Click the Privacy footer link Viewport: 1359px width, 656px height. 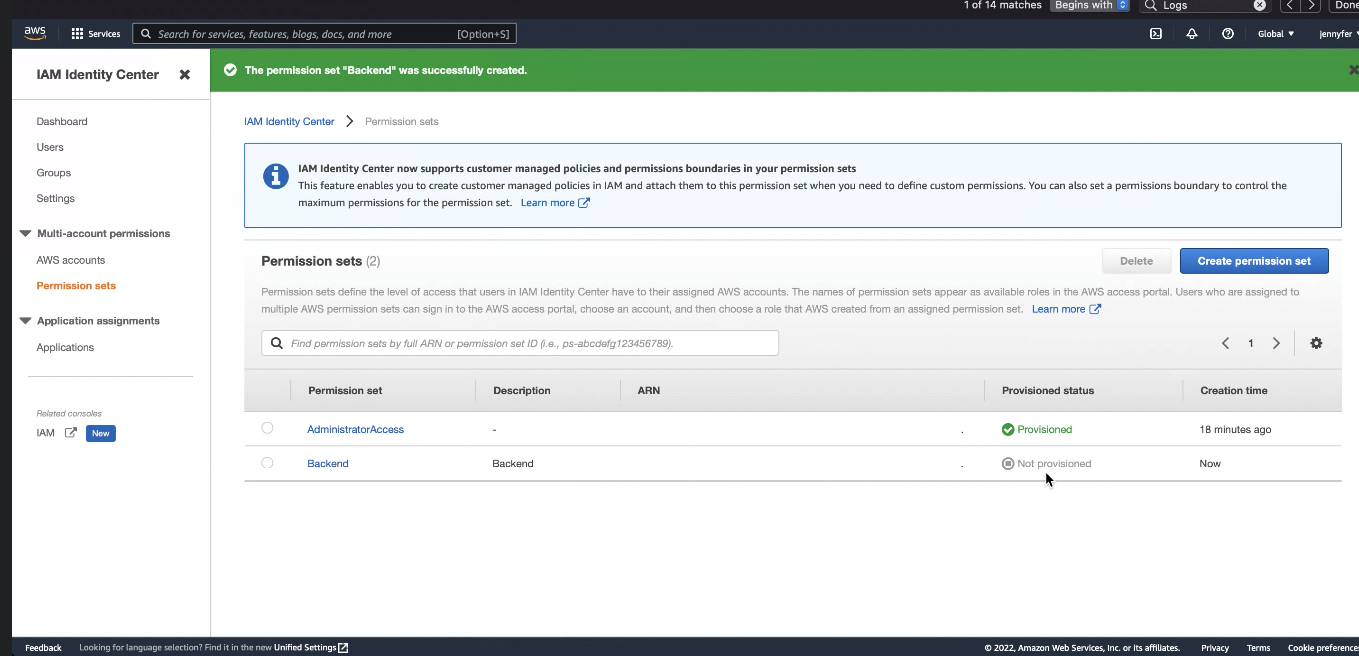point(1215,648)
